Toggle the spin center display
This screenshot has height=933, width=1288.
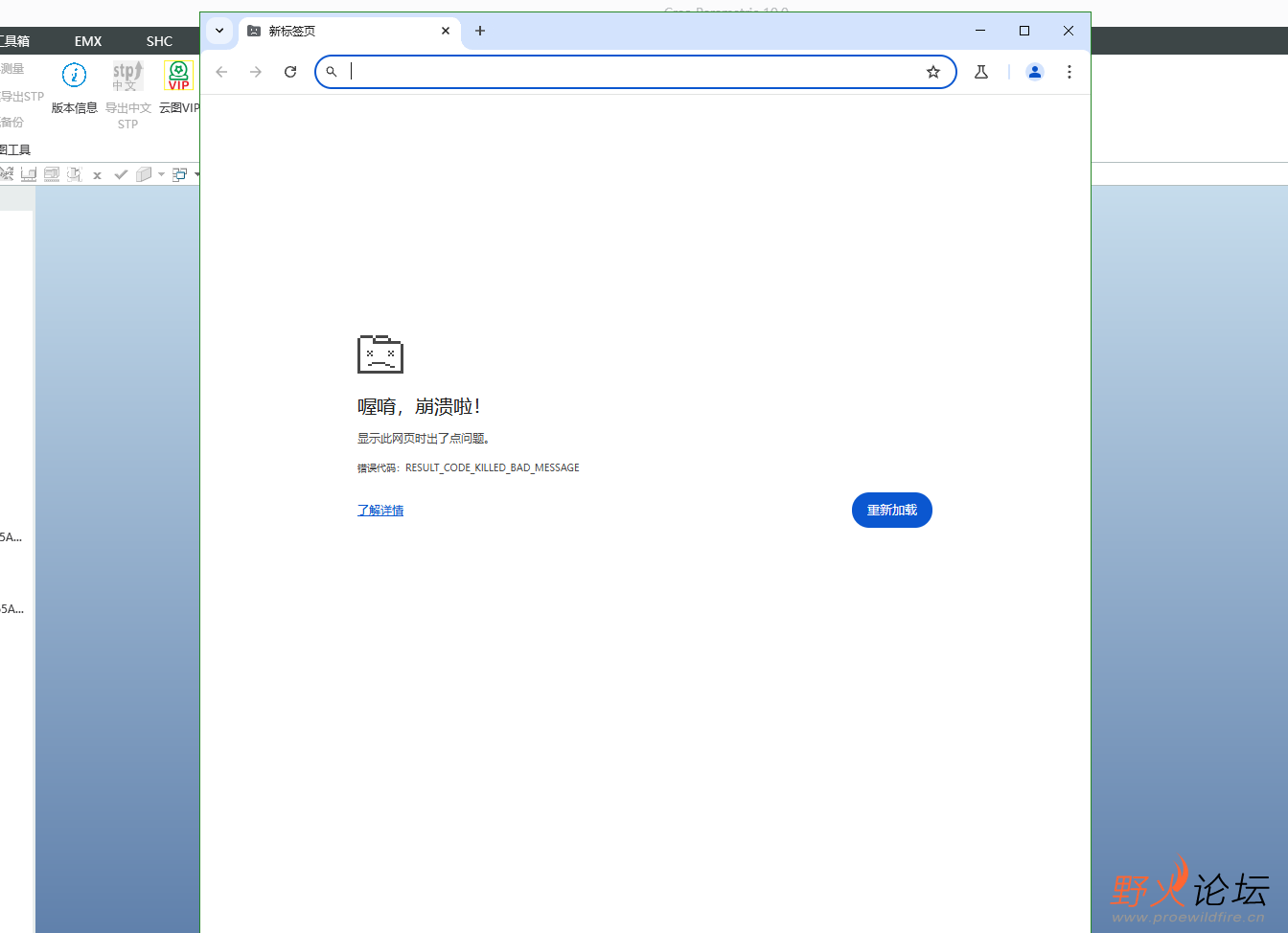(x=75, y=173)
